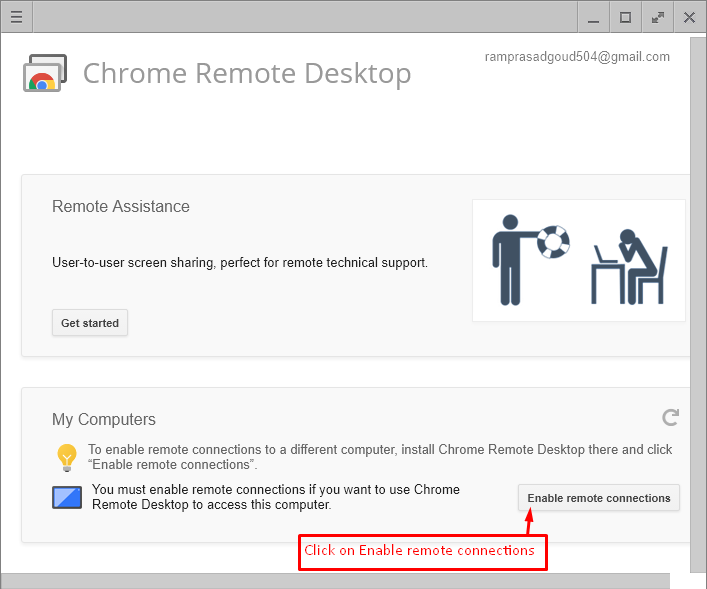
Task: Click the 'To enable remote connections' tip text
Action: point(380,457)
